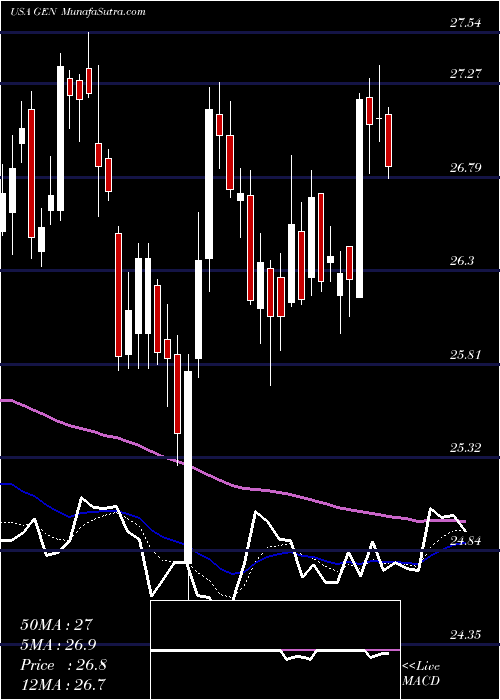The width and height of the screenshot is (500, 700).
Task: Click the 27.27 price axis label
Action: tap(466, 74)
